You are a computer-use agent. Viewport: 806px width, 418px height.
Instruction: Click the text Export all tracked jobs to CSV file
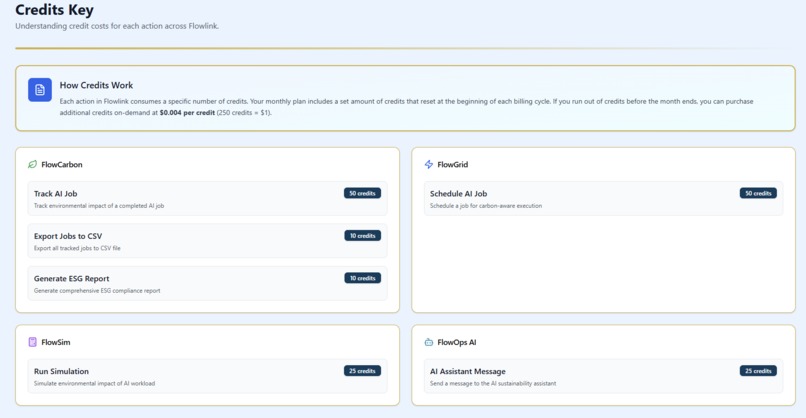77,248
